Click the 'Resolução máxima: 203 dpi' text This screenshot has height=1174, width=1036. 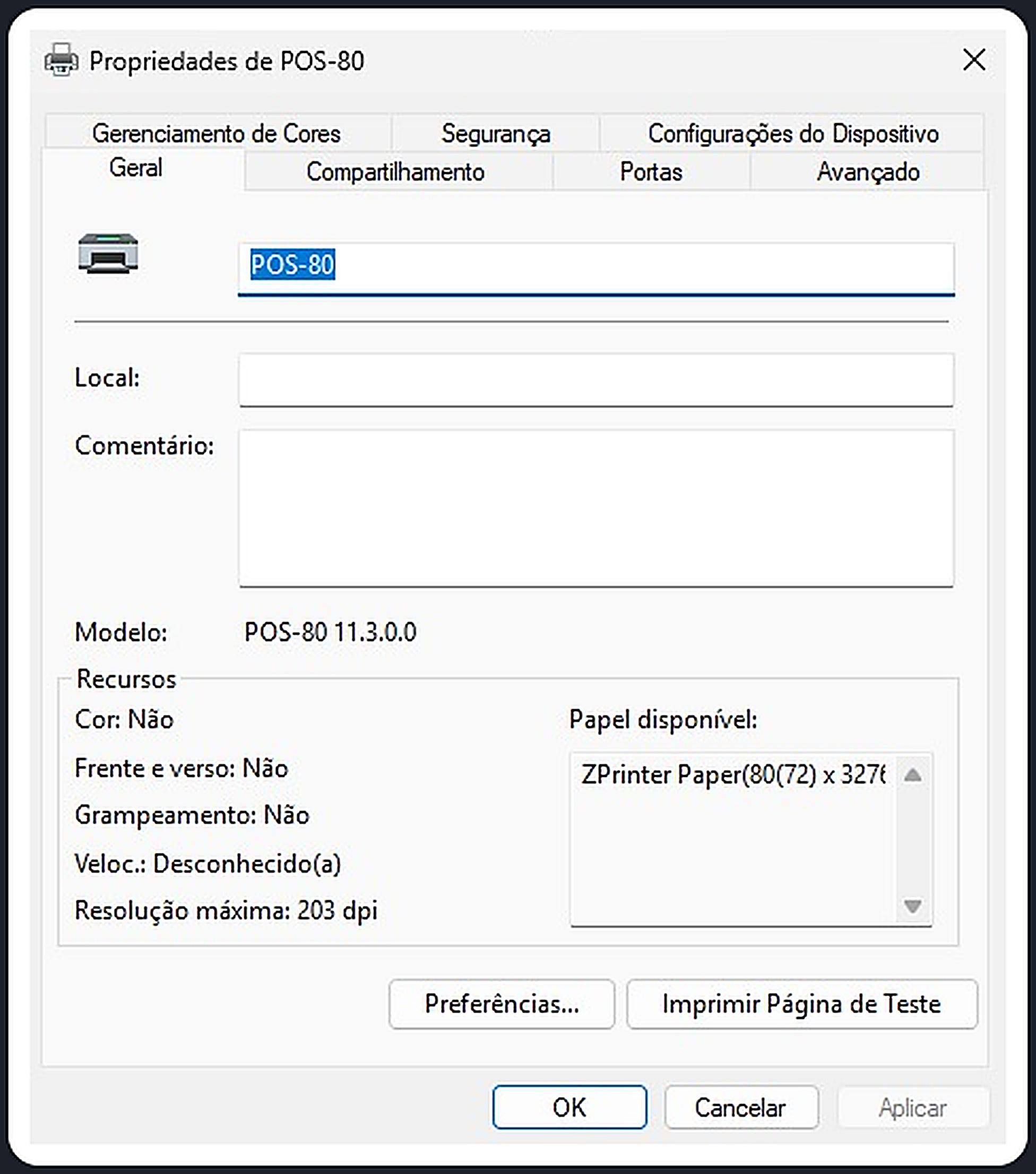(226, 910)
